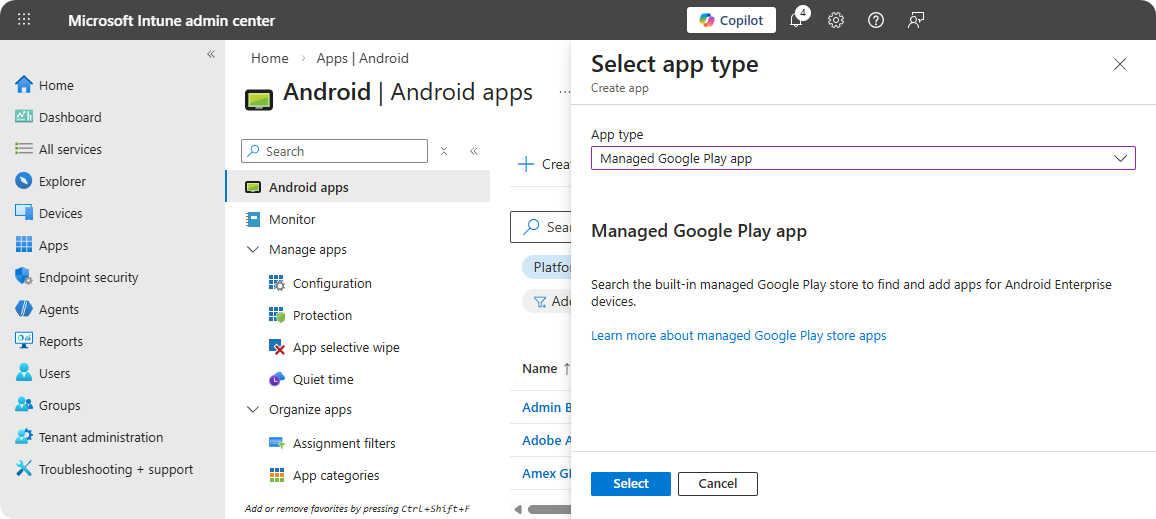
Task: Open the App type dropdown
Action: [x=862, y=158]
